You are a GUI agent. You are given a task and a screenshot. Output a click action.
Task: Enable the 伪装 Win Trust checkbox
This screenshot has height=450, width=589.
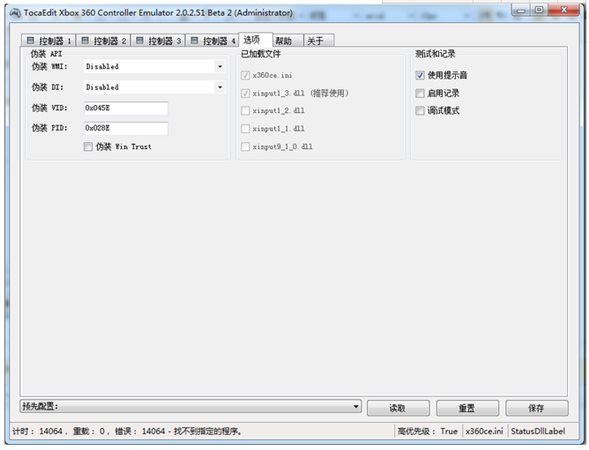pyautogui.click(x=88, y=146)
